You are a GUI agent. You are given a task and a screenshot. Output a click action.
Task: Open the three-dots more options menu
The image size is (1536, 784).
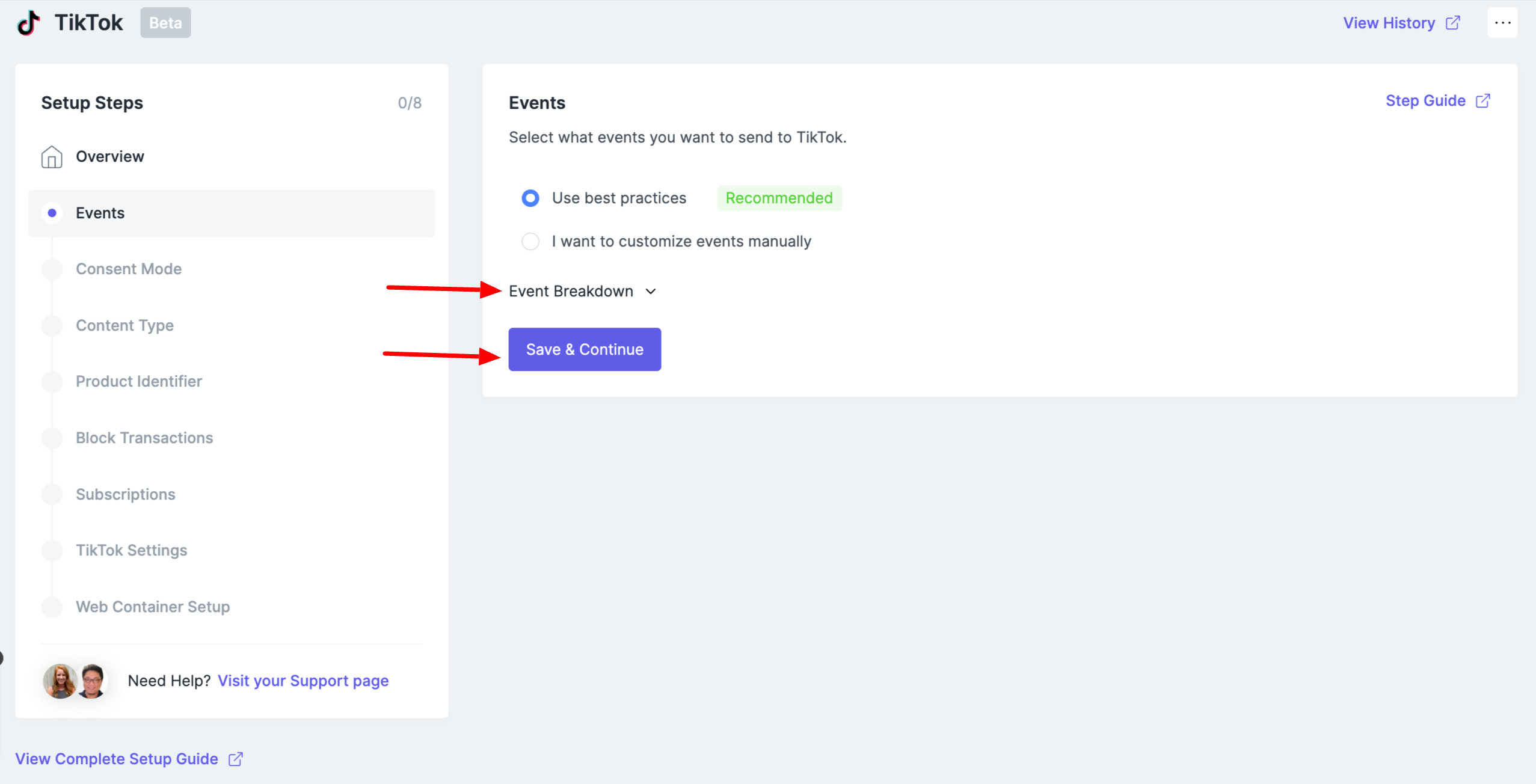pos(1502,23)
